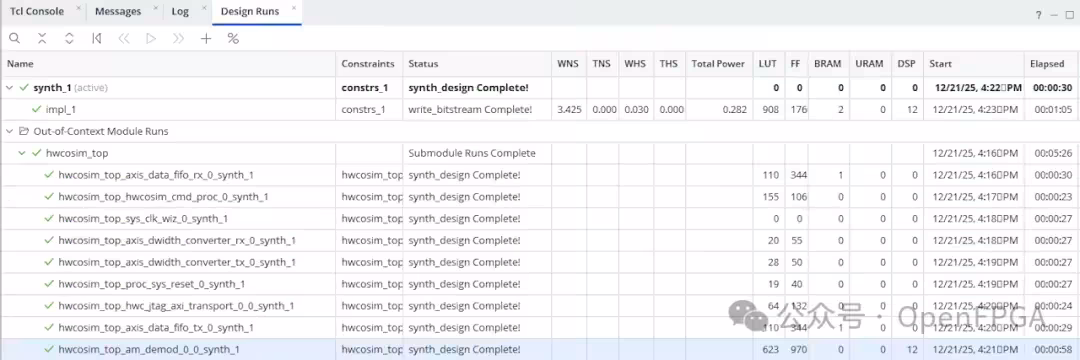Viewport: 1080px width, 360px height.
Task: Select the impl_1 run row
Action: pos(540,109)
